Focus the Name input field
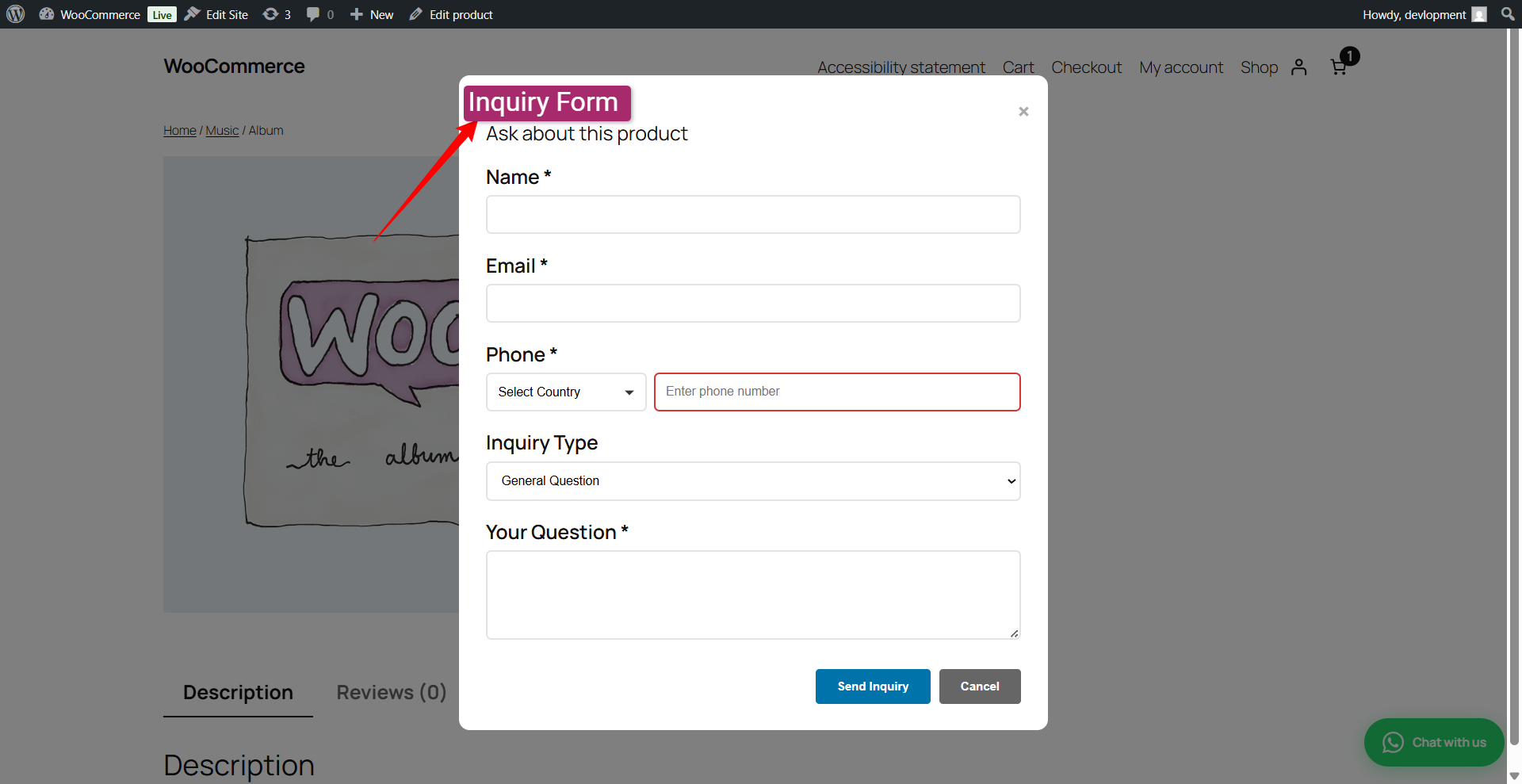The image size is (1522, 784). 753,215
